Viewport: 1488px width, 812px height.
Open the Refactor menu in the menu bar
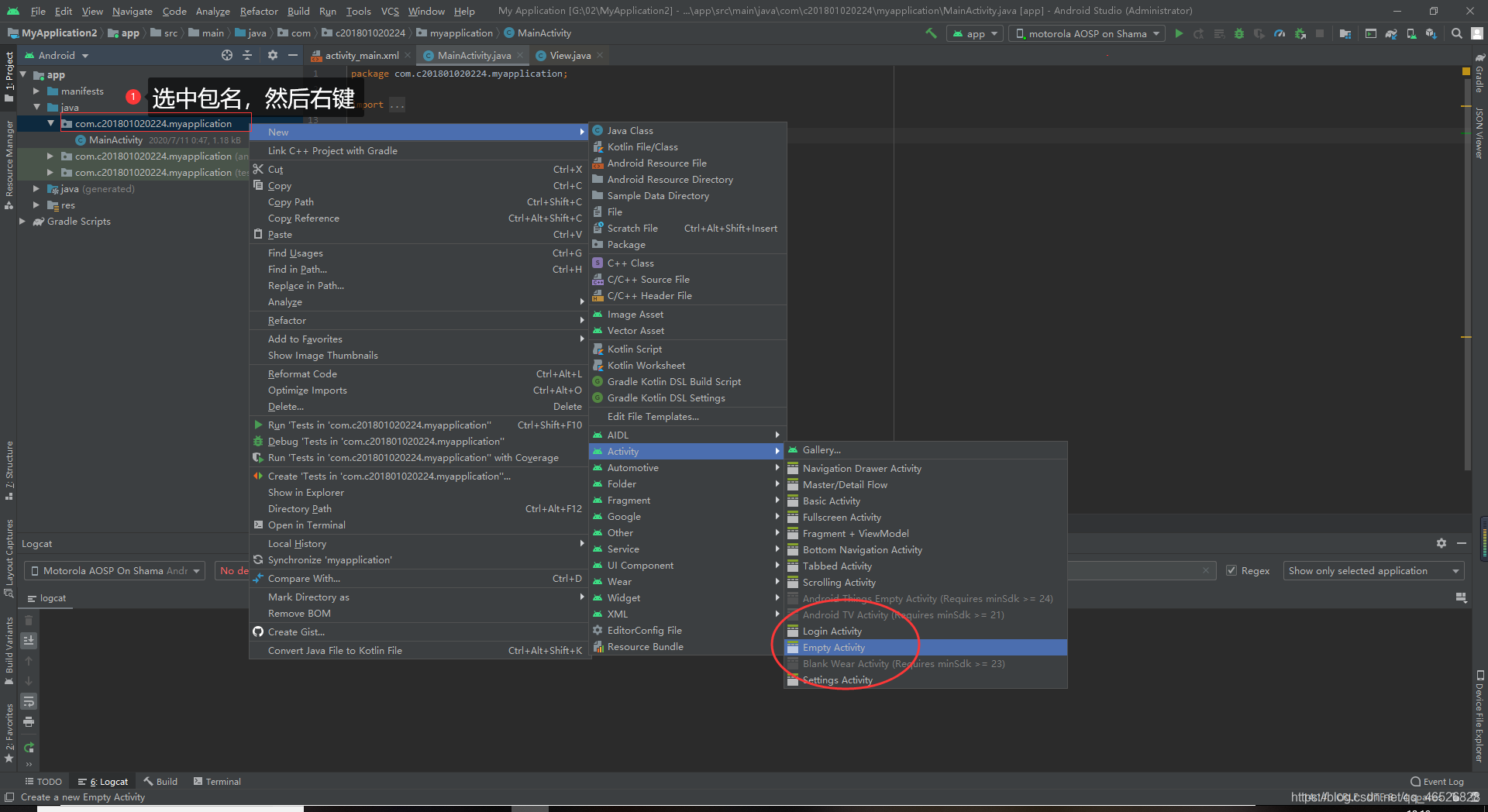(259, 11)
